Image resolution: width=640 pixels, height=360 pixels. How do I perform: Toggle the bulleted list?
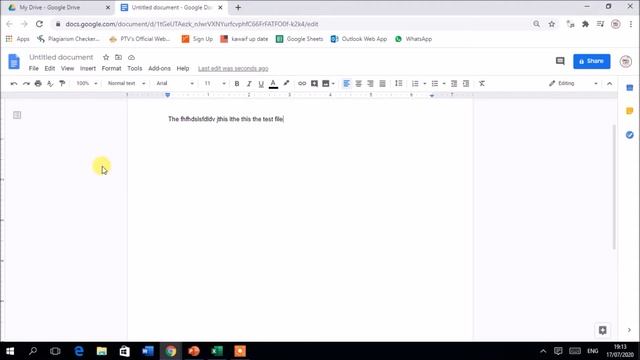(435, 83)
